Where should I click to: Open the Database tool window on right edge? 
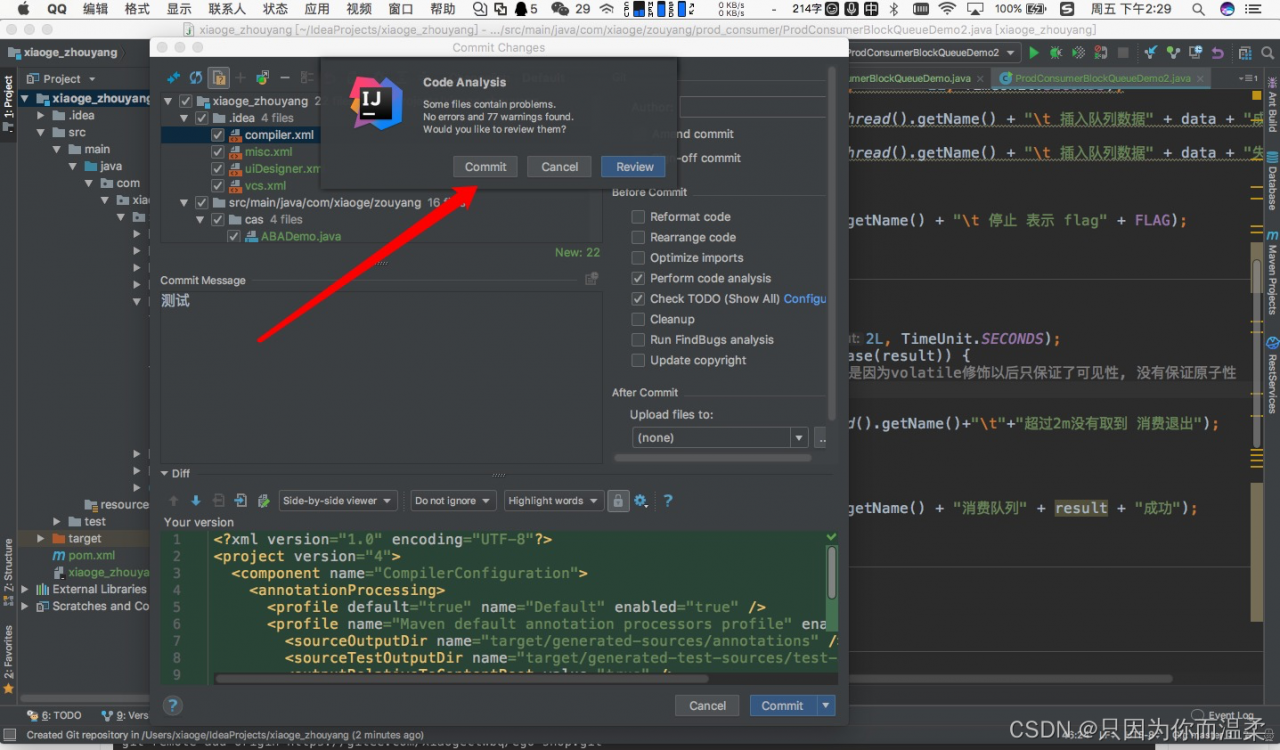(x=1272, y=181)
